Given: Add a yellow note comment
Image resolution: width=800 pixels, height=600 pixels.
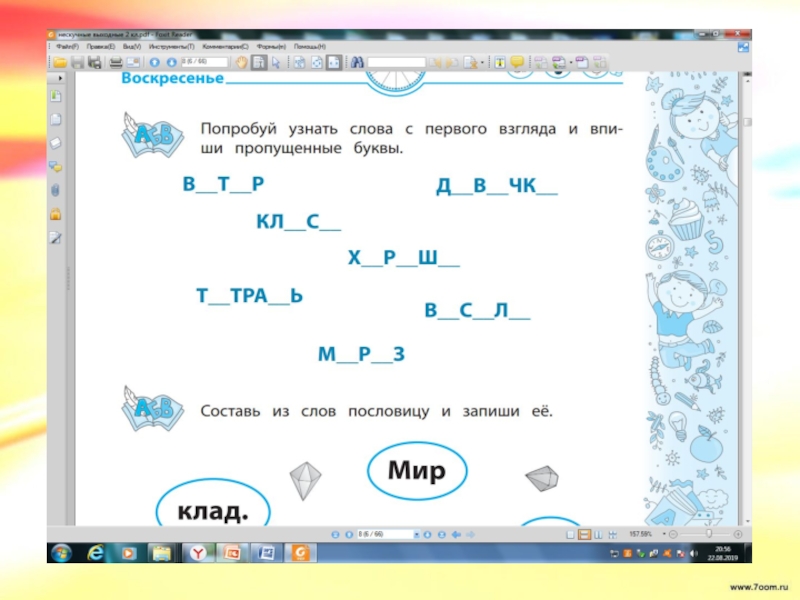Looking at the screenshot, I should click(x=517, y=63).
